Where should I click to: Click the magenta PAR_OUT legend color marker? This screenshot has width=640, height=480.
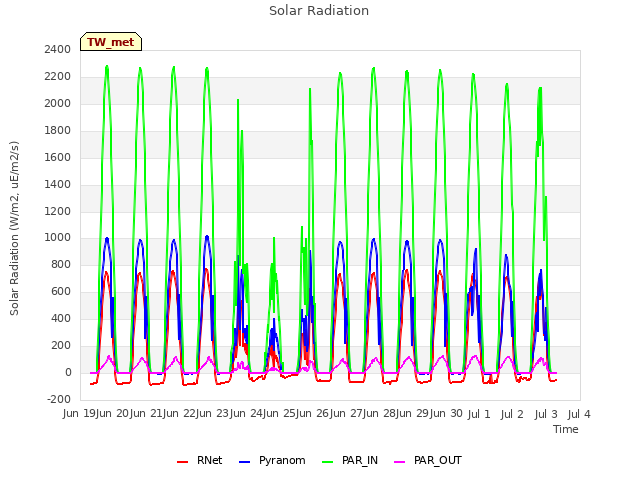coord(400,462)
